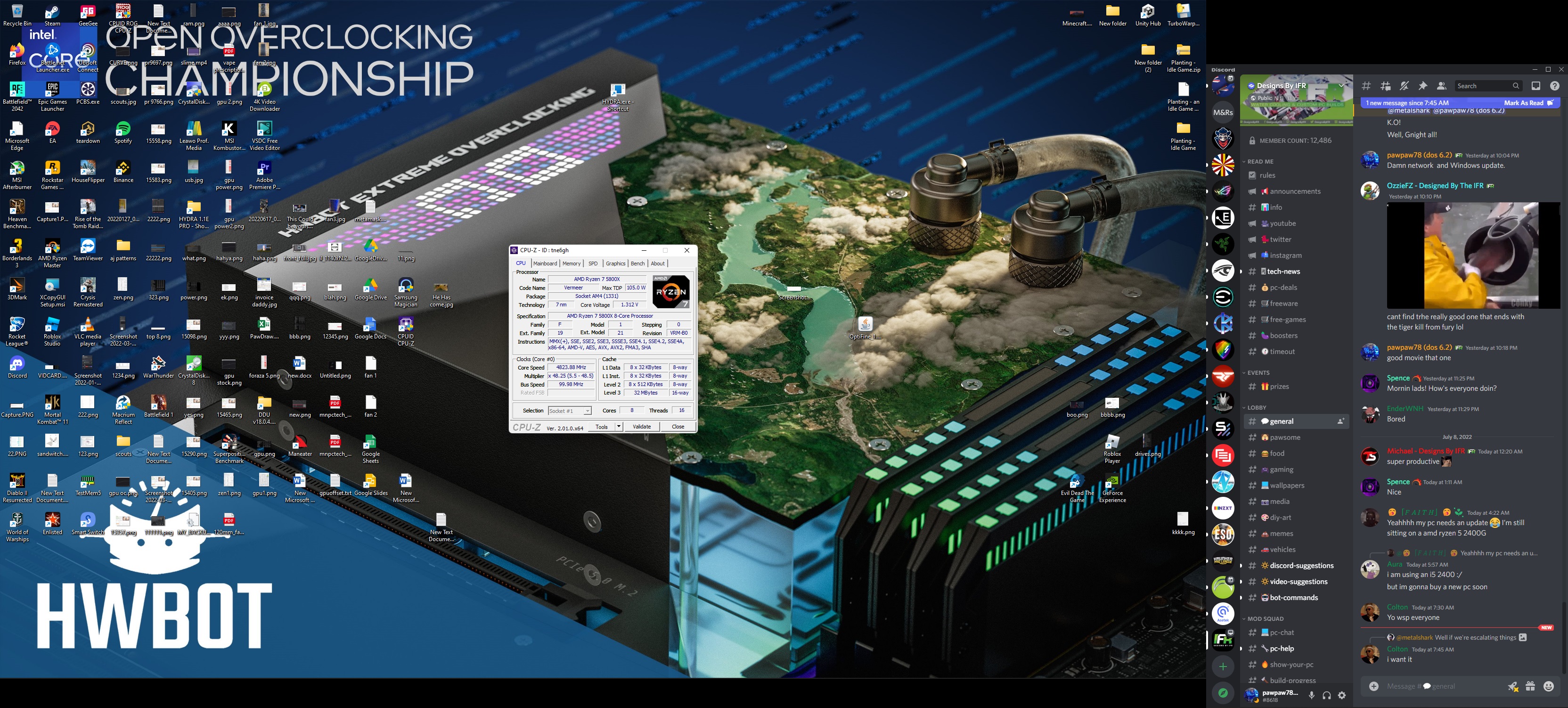Image resolution: width=1568 pixels, height=708 pixels.
Task: Click the Discord search field
Action: coord(1488,86)
